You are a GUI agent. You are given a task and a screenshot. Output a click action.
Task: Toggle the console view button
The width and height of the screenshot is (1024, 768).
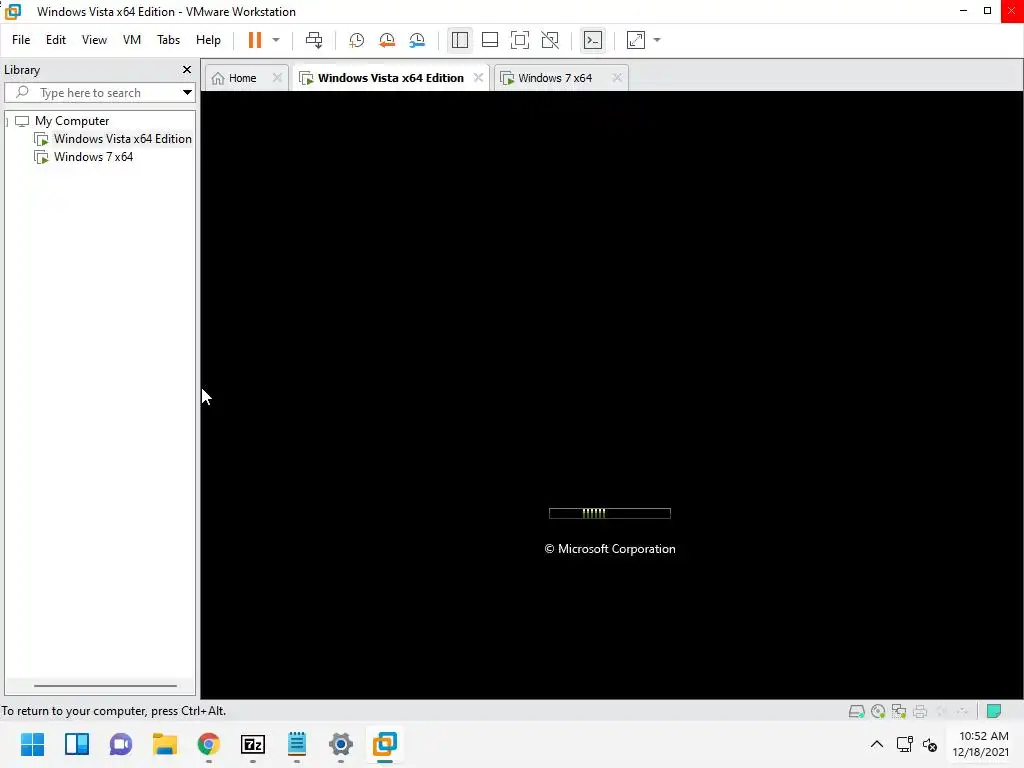point(593,40)
